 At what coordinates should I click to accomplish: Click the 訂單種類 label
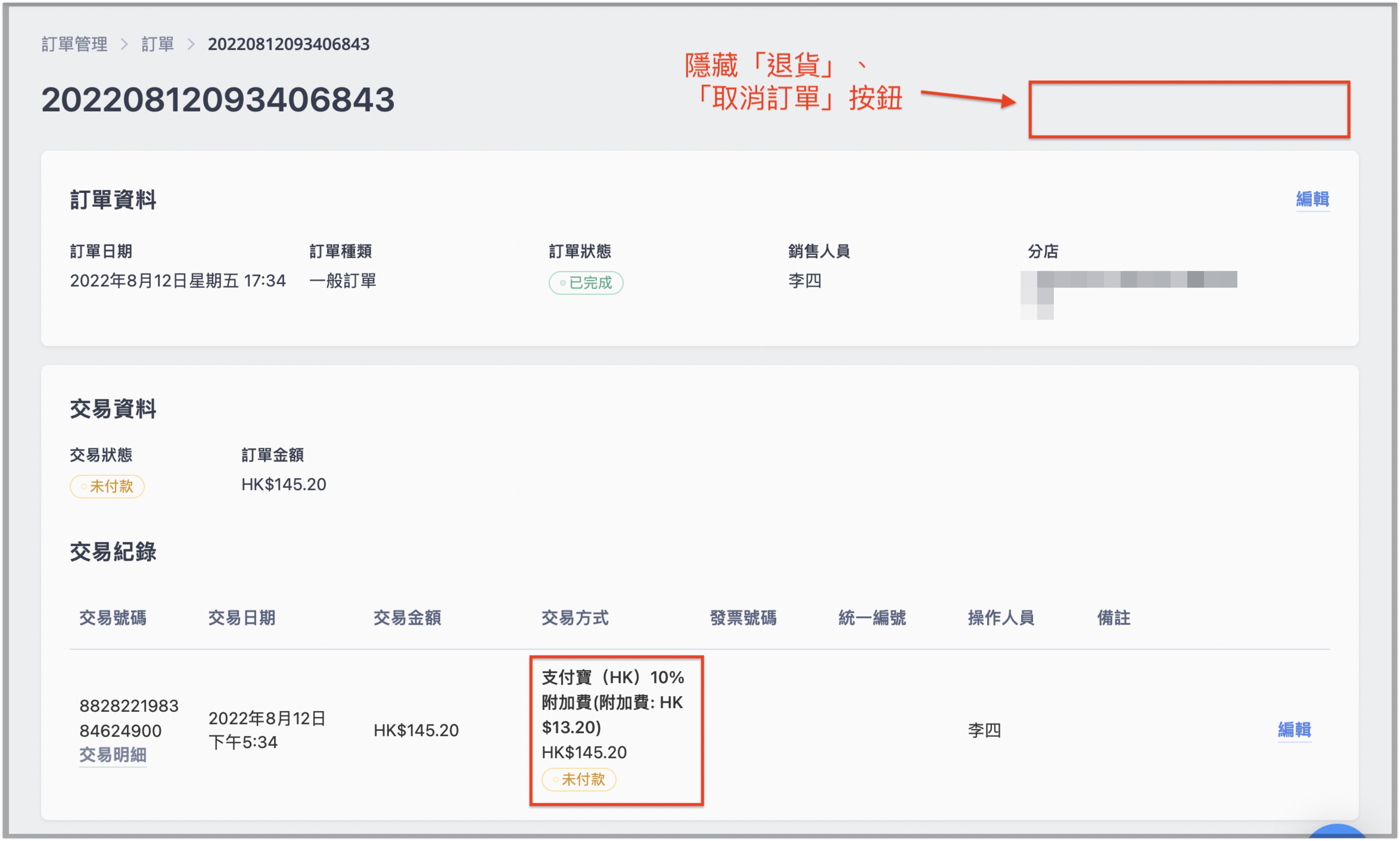pyautogui.click(x=341, y=251)
